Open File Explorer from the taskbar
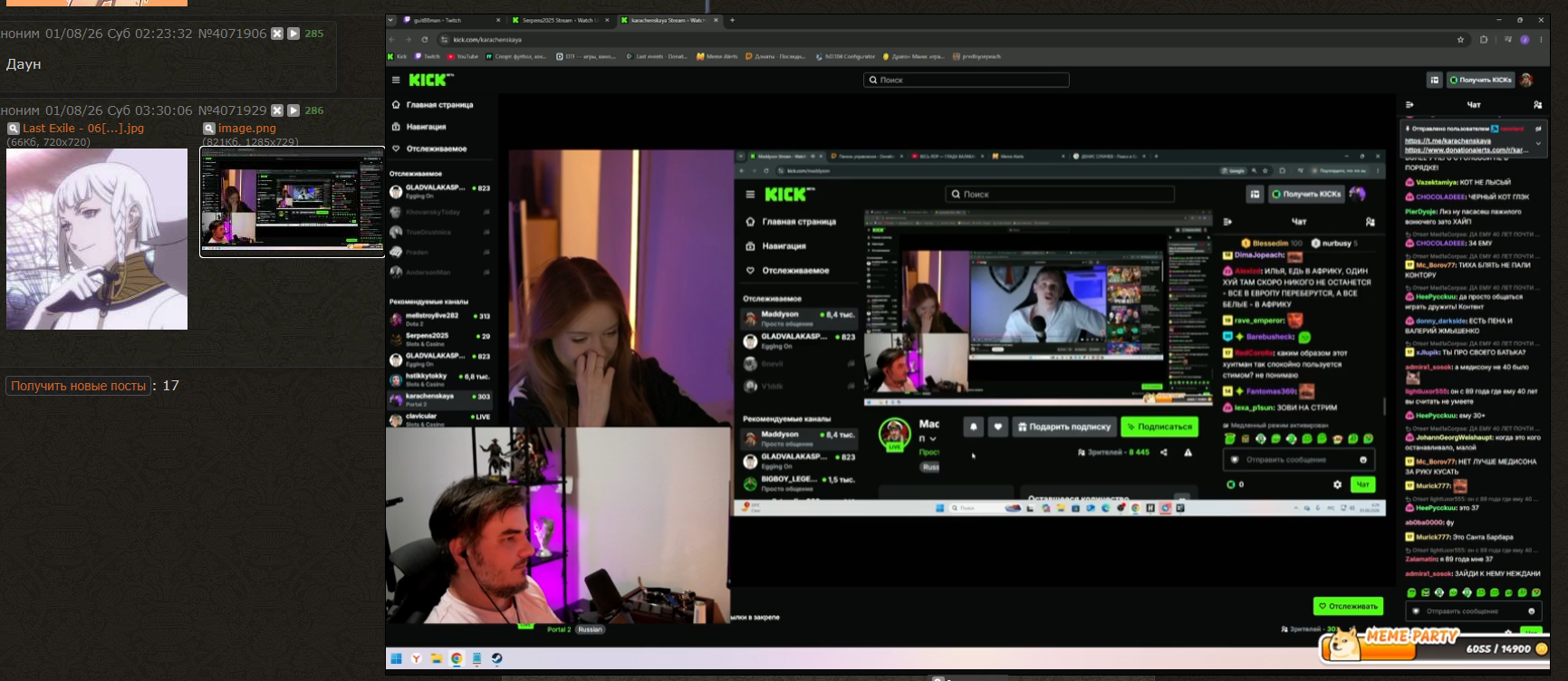 click(x=436, y=658)
